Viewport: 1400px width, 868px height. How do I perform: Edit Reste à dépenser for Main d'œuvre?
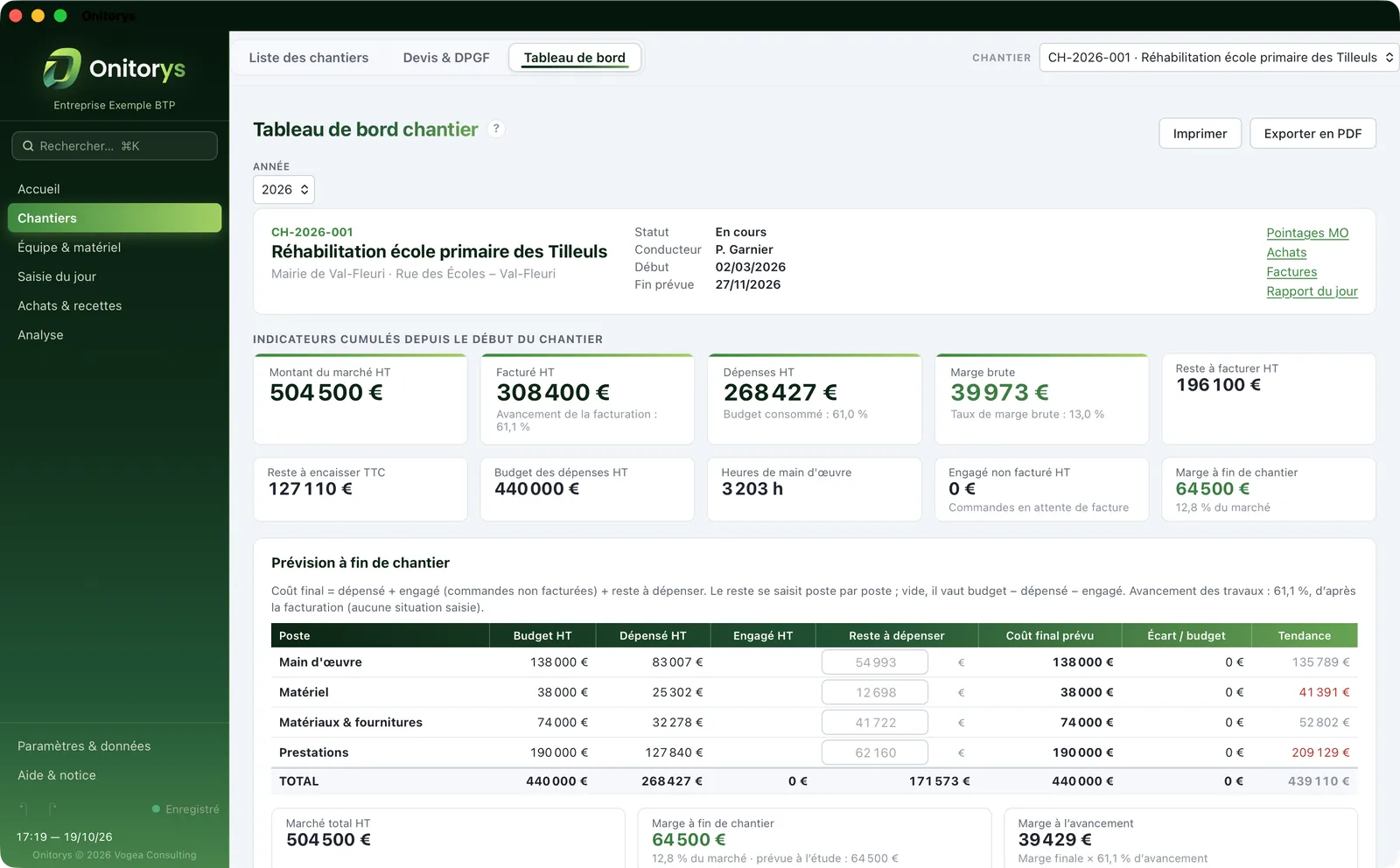[x=875, y=662]
